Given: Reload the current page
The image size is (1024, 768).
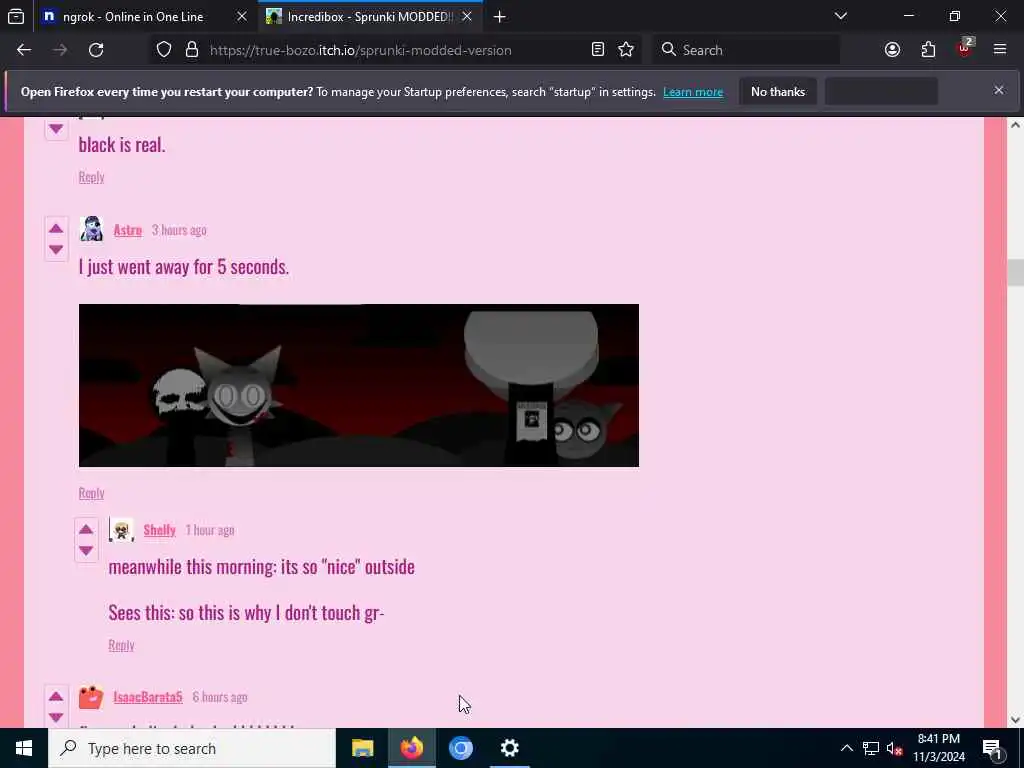Looking at the screenshot, I should 96,50.
